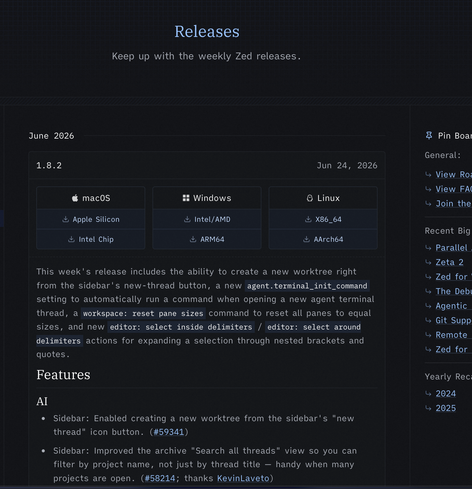Open the 2025 yearly recap
This screenshot has width=472, height=489.
(446, 408)
